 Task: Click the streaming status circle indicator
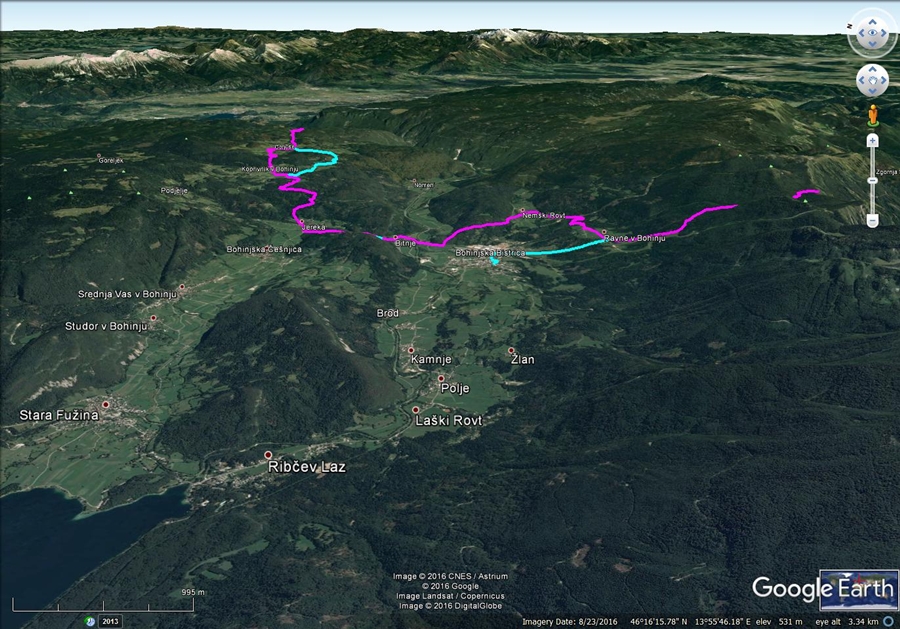888,621
